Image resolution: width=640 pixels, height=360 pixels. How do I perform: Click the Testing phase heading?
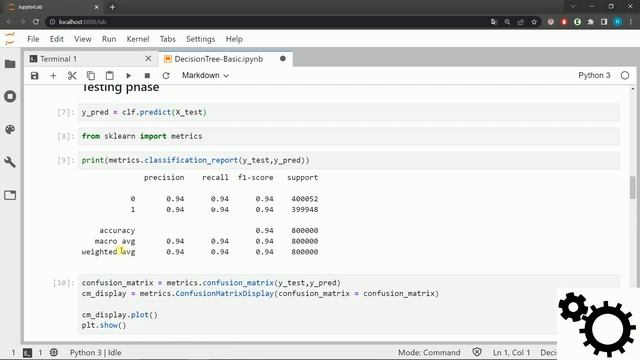[x=120, y=88]
